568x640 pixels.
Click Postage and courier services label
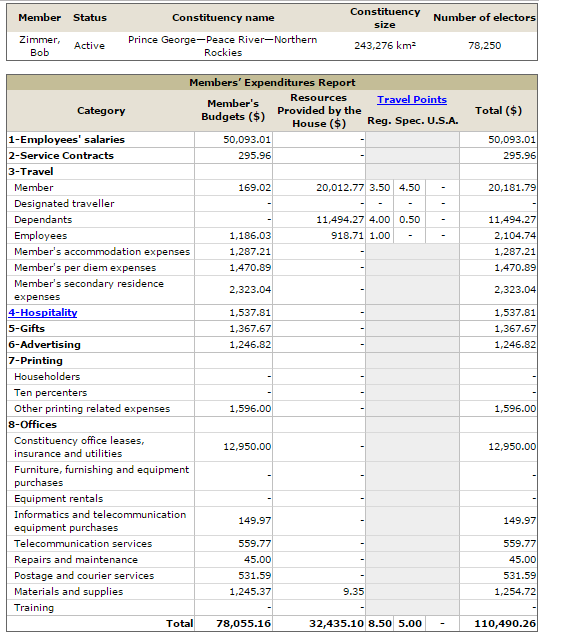point(84,576)
